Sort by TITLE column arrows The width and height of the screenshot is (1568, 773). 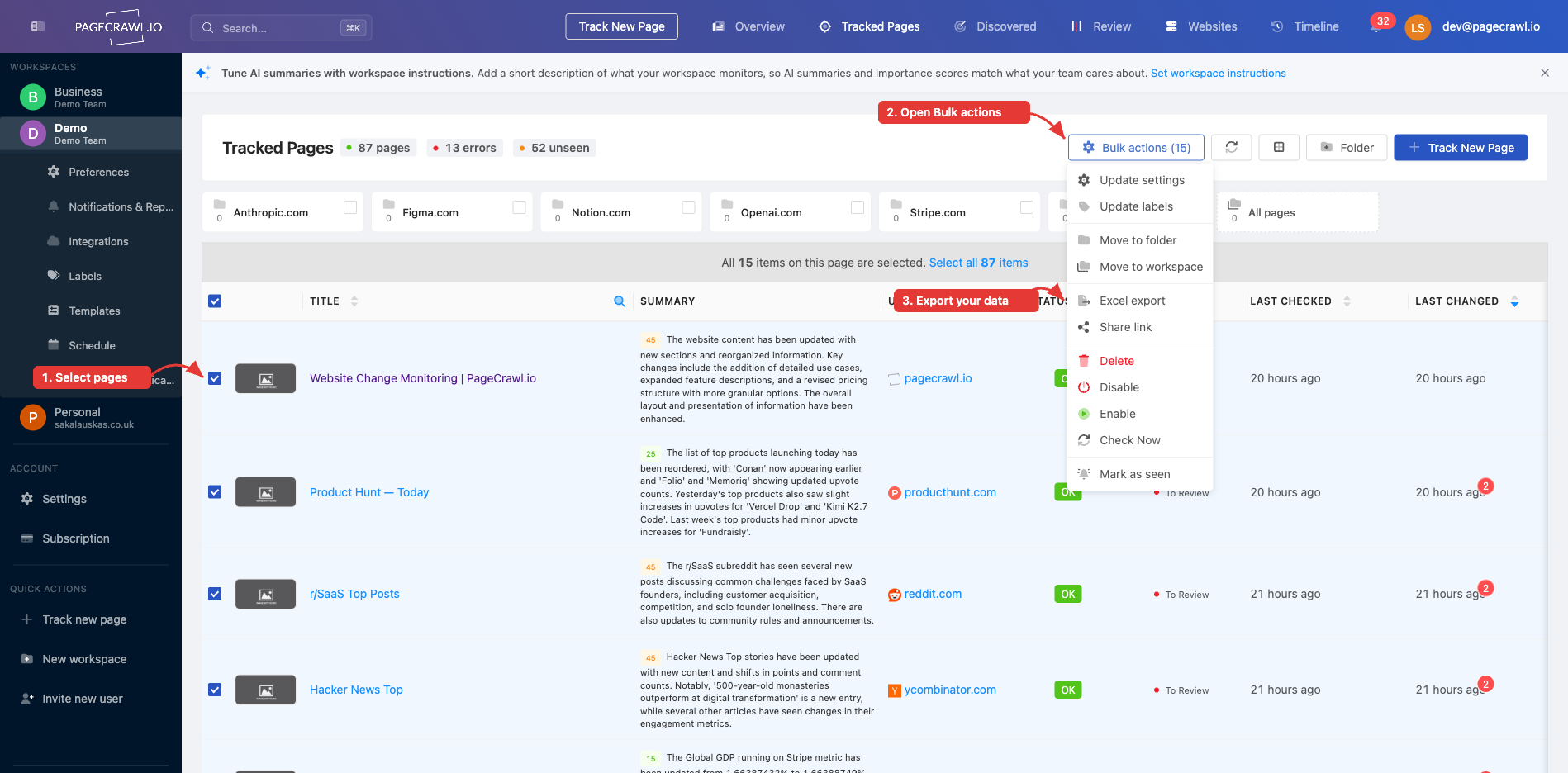point(354,301)
